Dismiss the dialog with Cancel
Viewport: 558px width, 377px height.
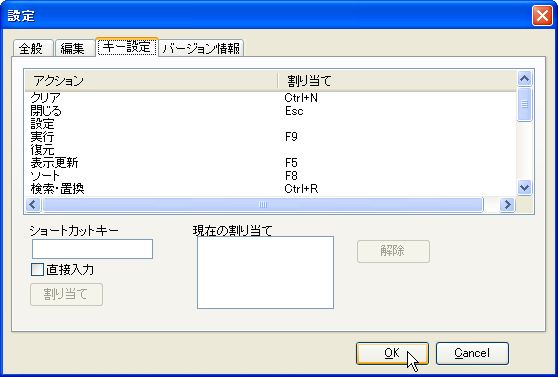click(x=472, y=353)
